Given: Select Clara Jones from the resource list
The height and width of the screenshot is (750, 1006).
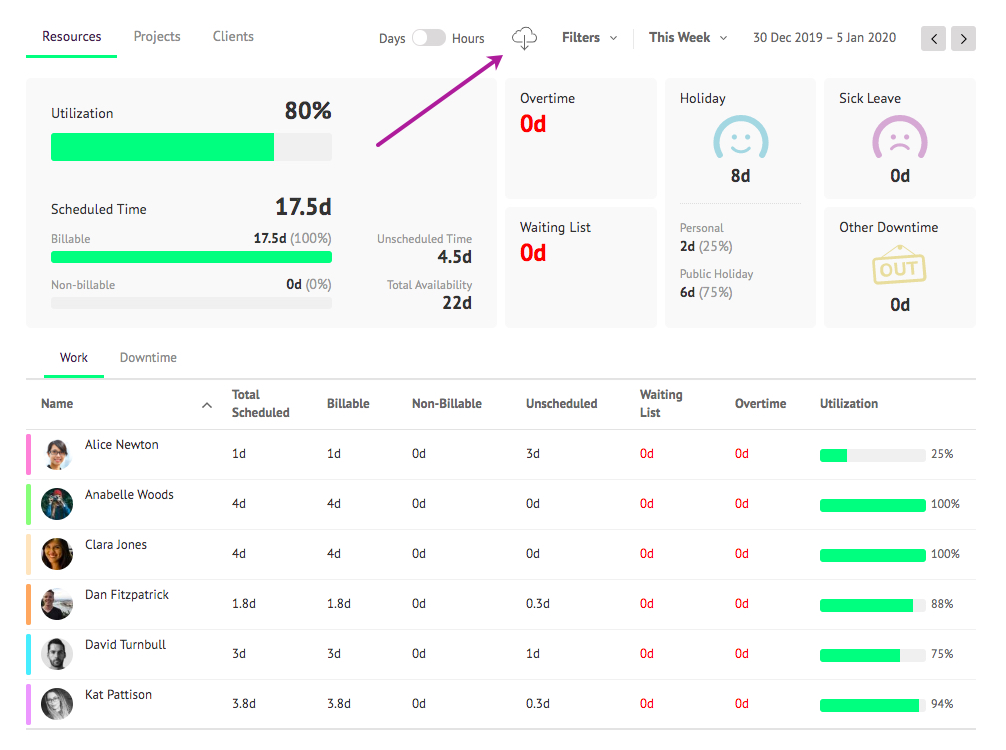Looking at the screenshot, I should coord(117,544).
